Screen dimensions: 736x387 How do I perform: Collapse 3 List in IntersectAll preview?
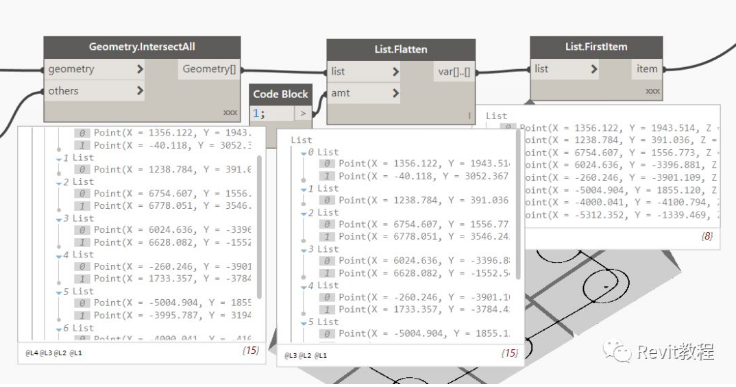click(59, 219)
